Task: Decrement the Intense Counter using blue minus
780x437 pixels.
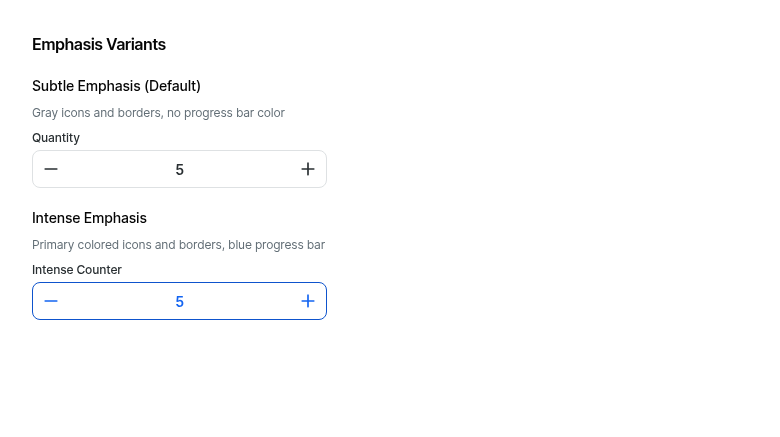Action: (x=51, y=301)
